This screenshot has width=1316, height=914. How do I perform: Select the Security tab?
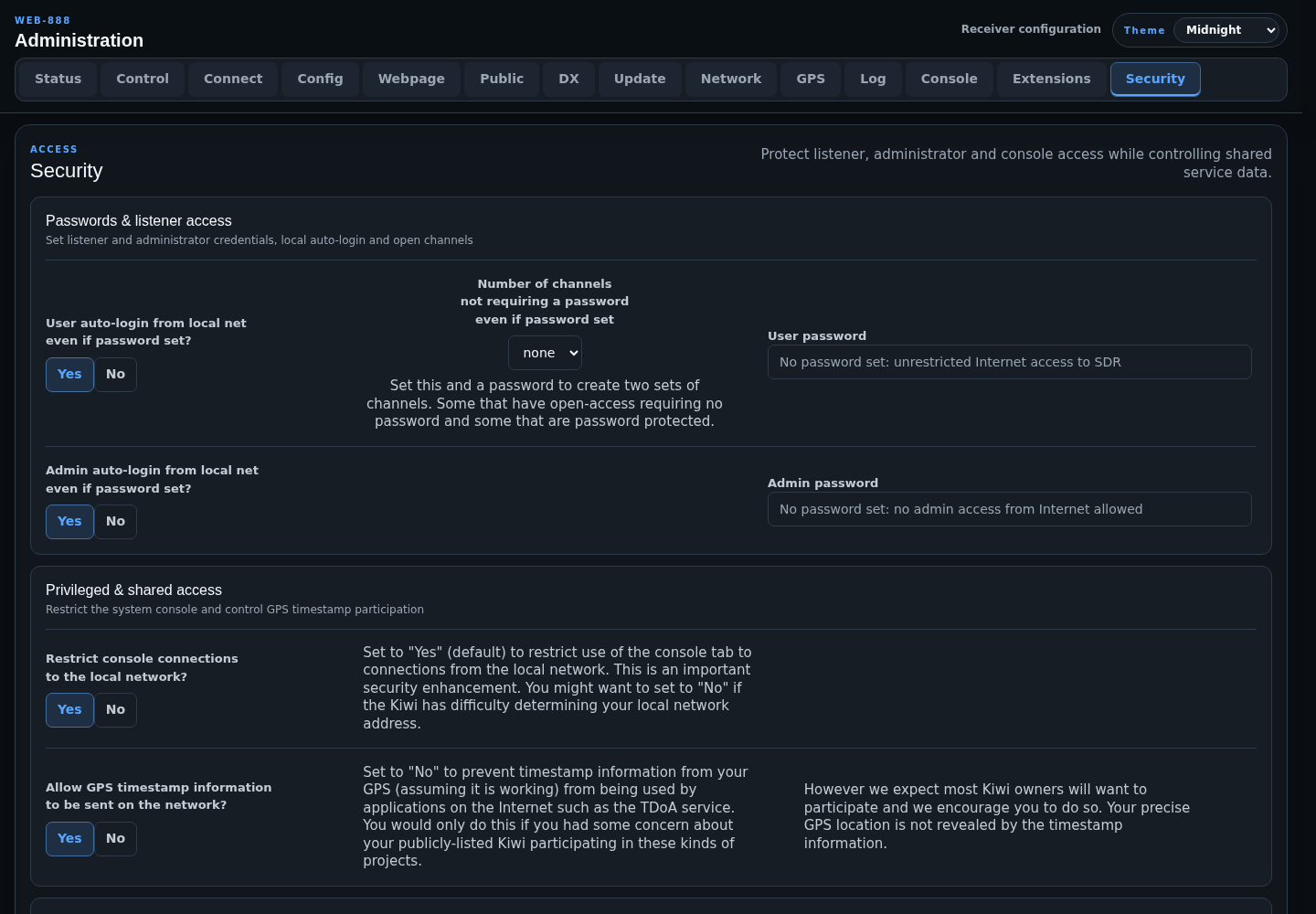1155,79
